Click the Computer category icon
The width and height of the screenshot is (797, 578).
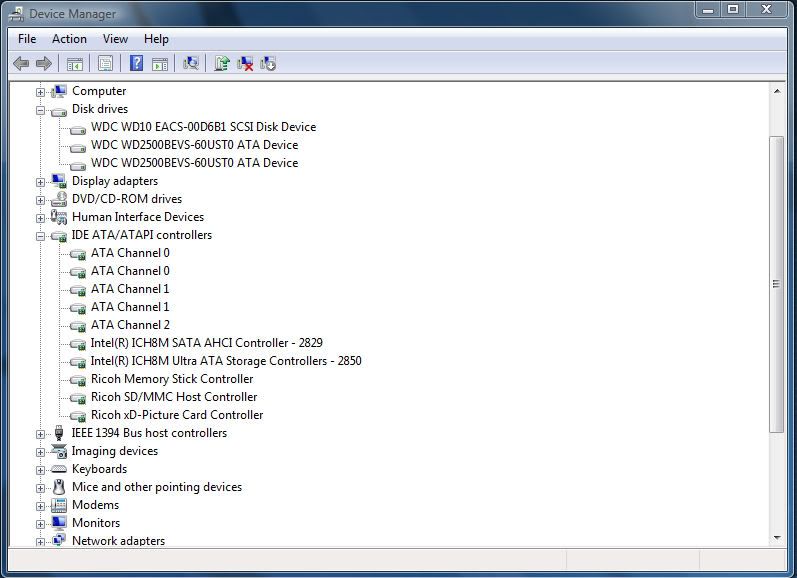coord(59,92)
